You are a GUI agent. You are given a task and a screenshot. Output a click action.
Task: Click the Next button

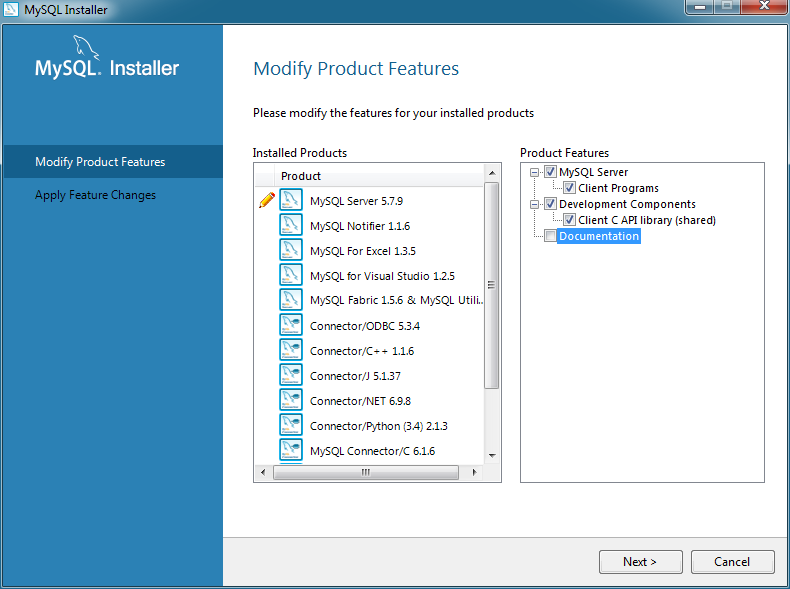640,562
